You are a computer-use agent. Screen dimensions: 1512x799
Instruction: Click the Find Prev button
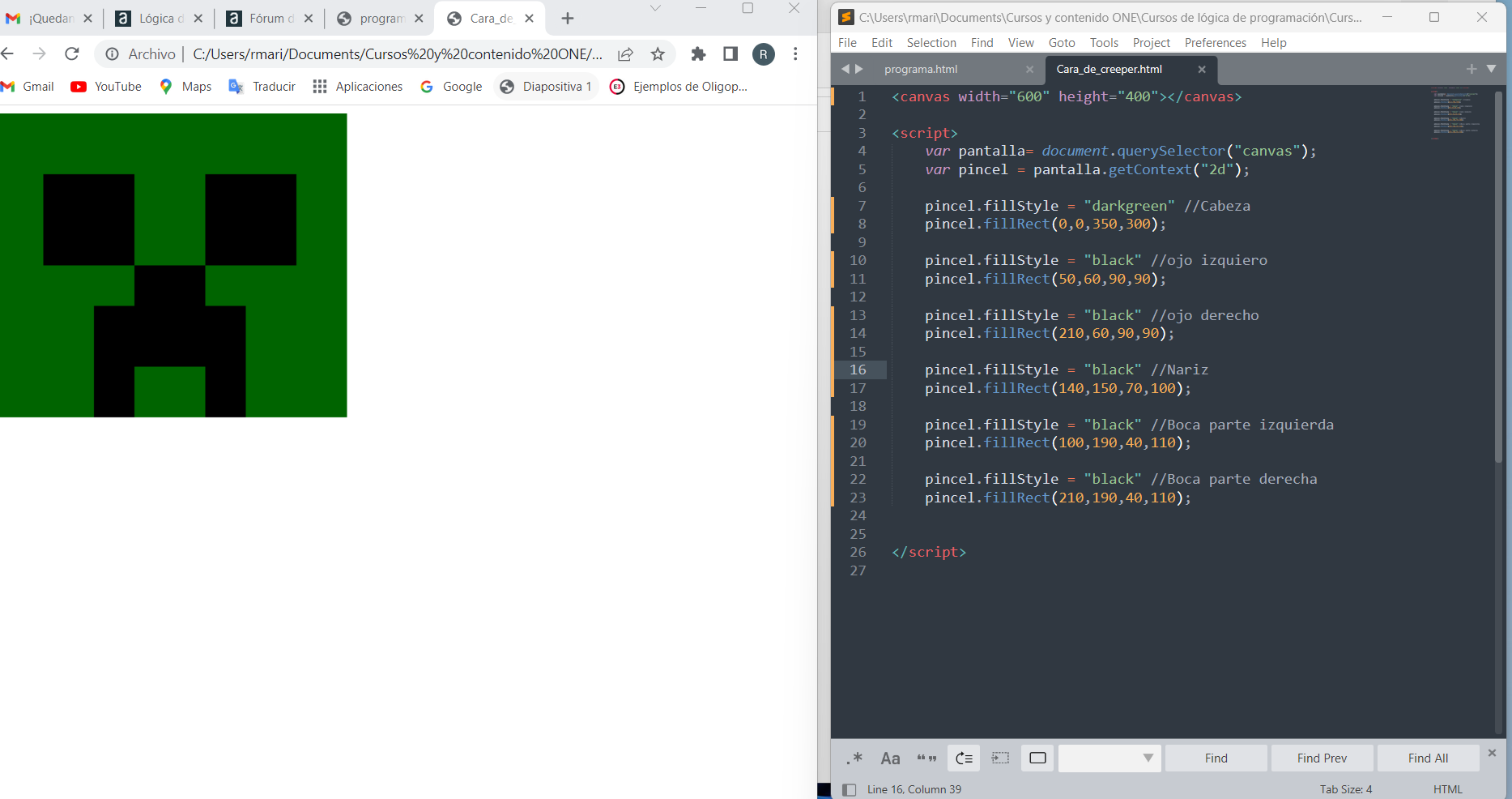coord(1322,758)
